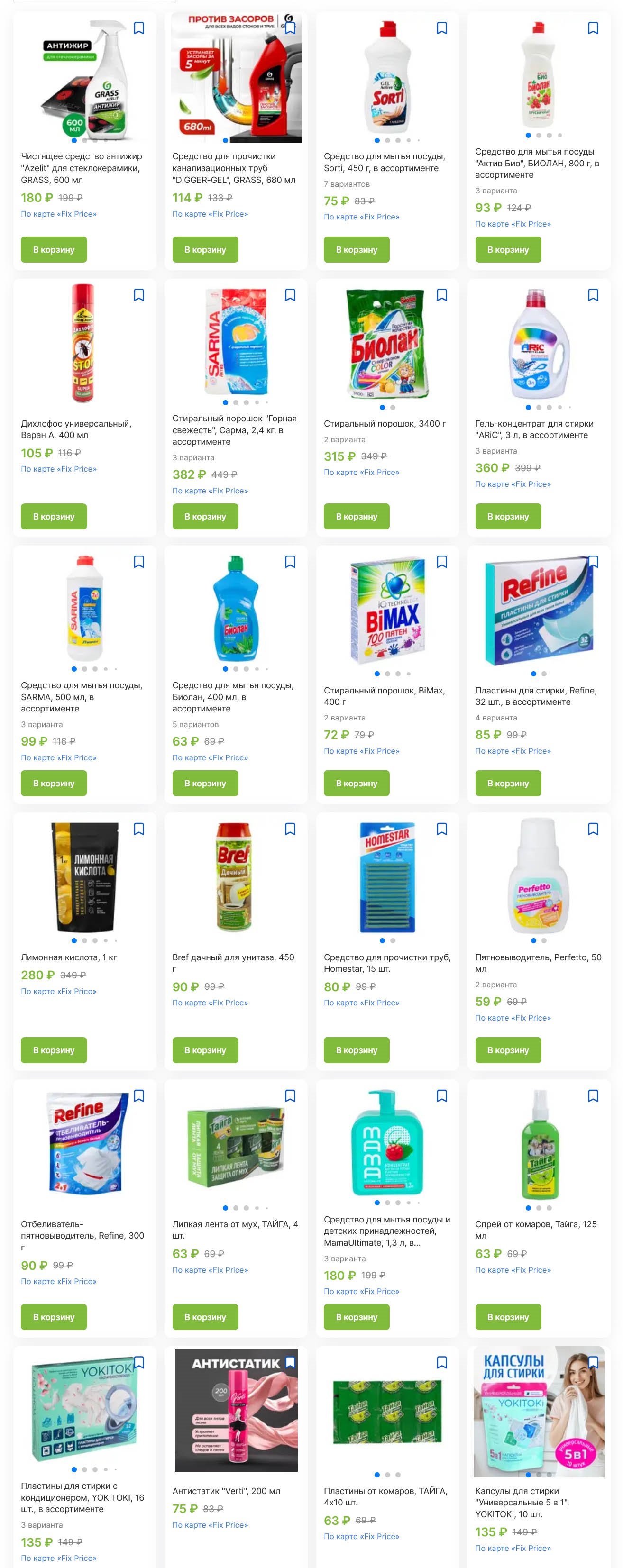This screenshot has height=1568, width=623.
Task: Bookmark the BiMax 400 г washing powder
Action: (x=441, y=562)
